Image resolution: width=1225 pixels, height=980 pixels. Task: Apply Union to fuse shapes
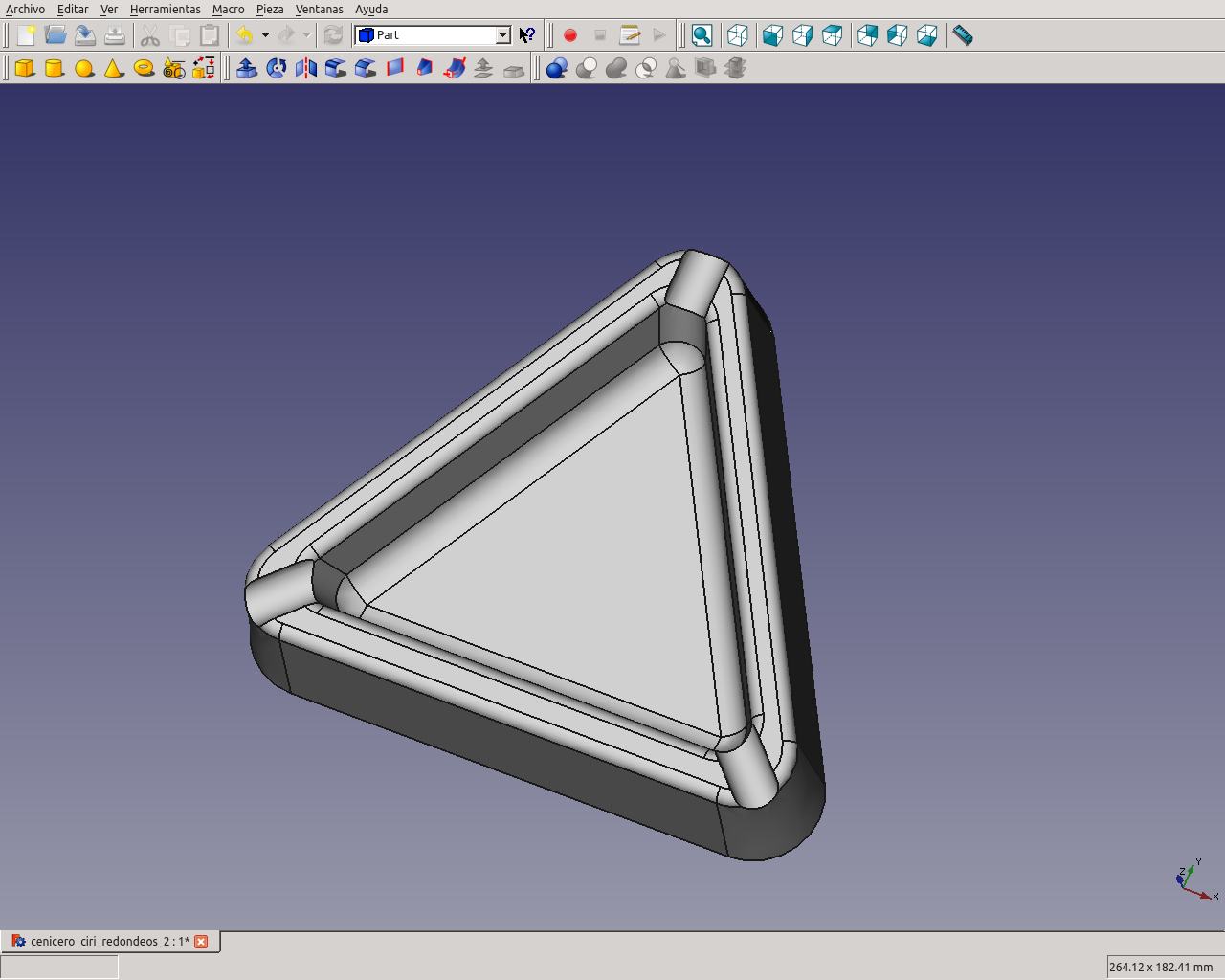(x=616, y=68)
